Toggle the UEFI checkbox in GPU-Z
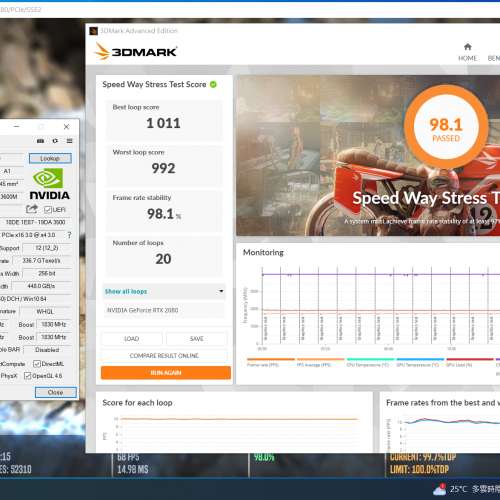Image resolution: width=500 pixels, height=500 pixels. [48, 210]
